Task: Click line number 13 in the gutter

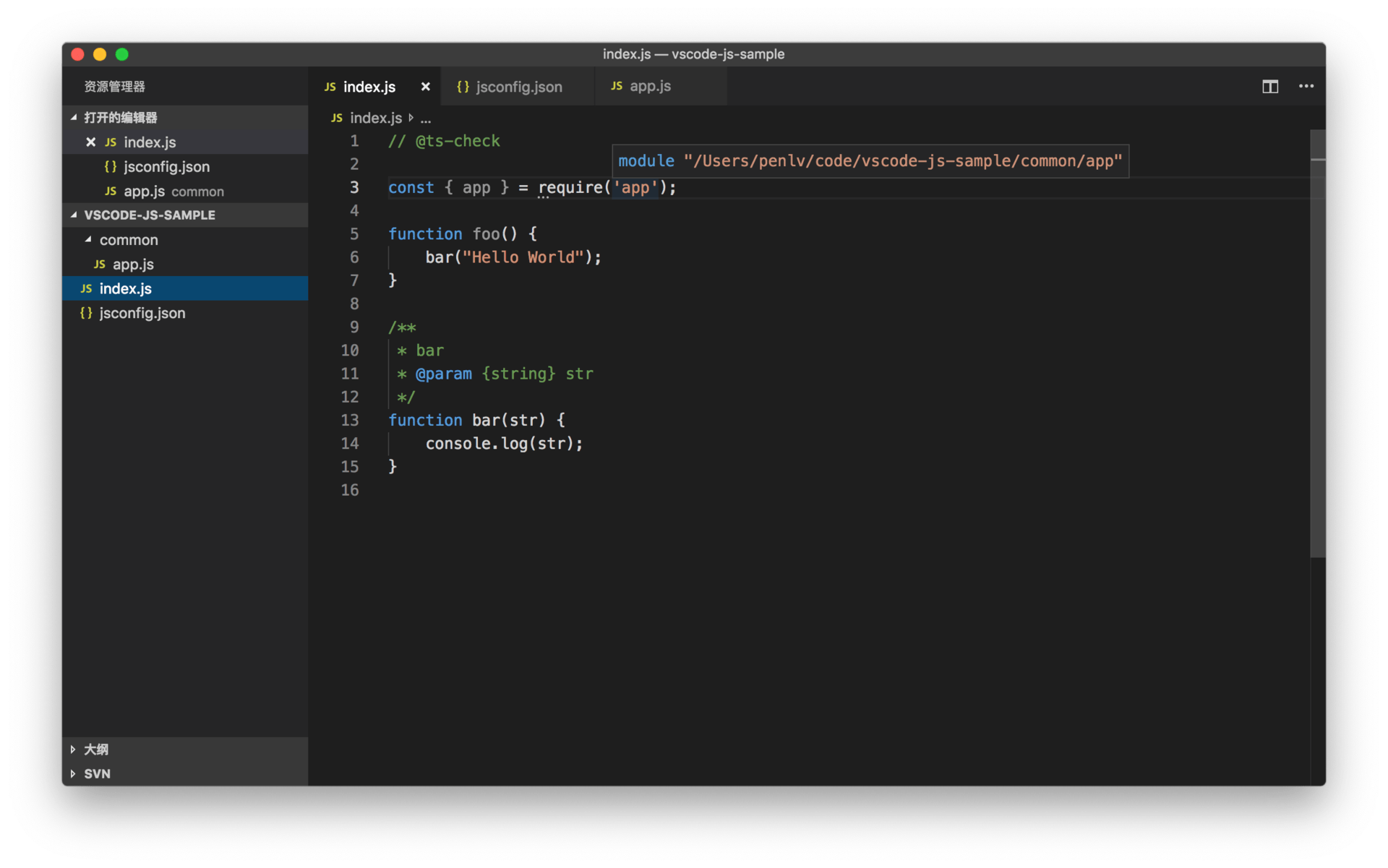Action: tap(350, 421)
